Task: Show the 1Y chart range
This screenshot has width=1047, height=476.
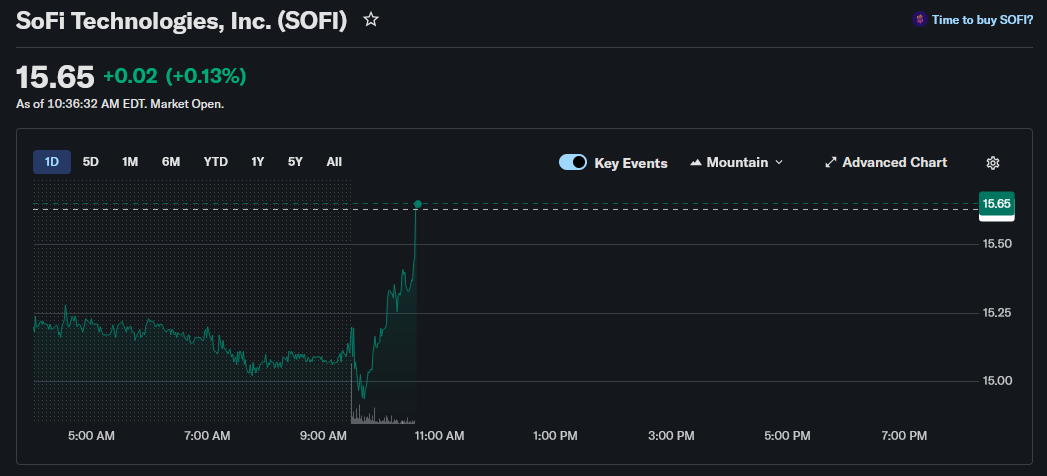Action: coord(258,162)
